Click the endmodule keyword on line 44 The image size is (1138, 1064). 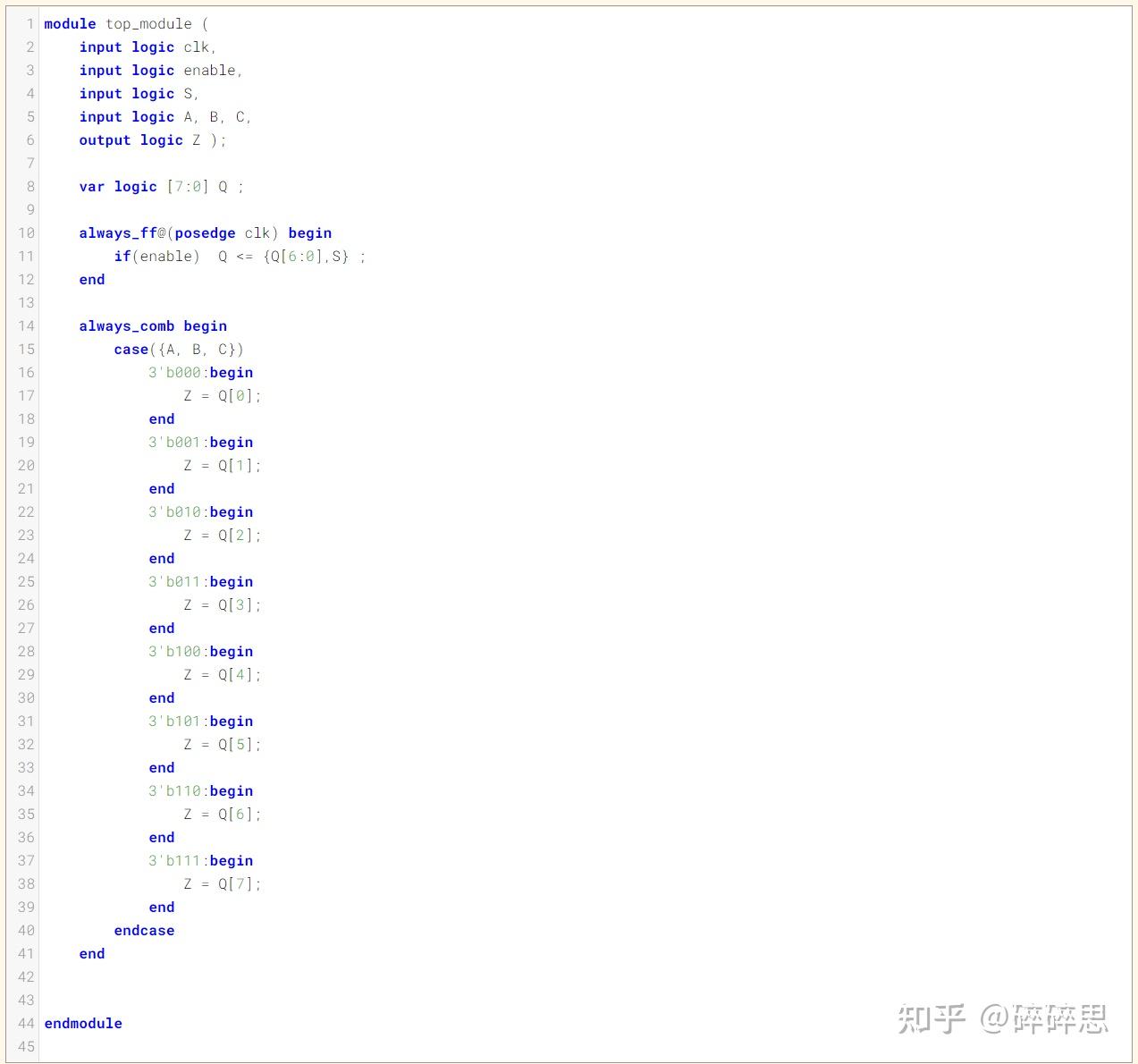click(x=82, y=1023)
